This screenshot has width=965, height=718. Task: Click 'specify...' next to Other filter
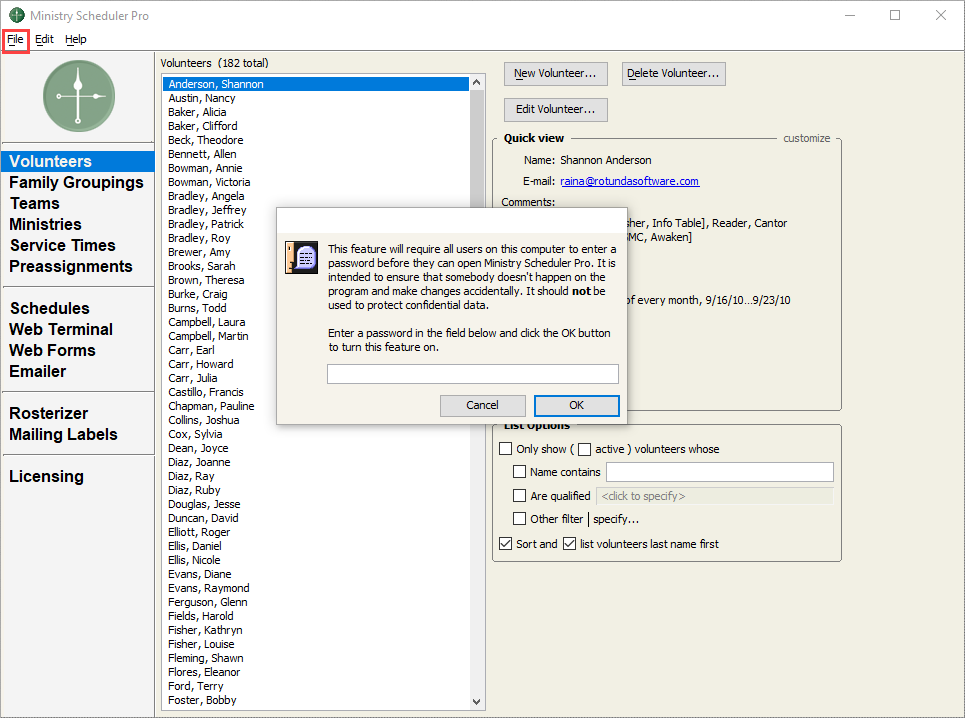coord(616,519)
